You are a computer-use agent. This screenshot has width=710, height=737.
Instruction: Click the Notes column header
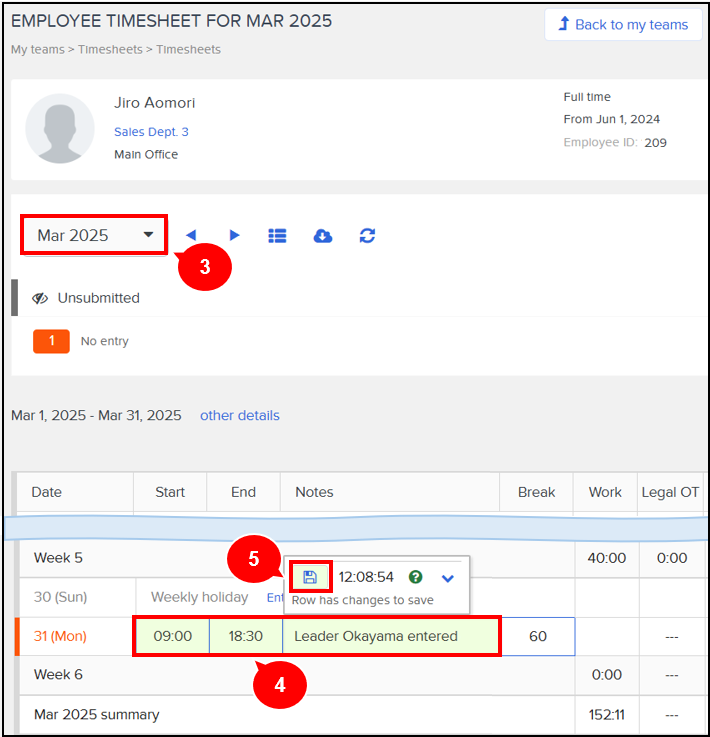pyautogui.click(x=390, y=492)
